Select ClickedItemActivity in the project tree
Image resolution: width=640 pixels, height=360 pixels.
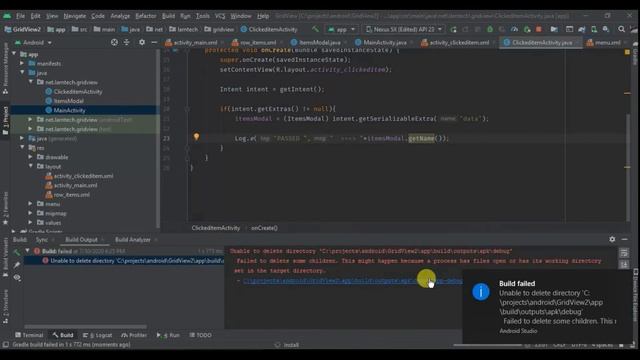[x=78, y=91]
